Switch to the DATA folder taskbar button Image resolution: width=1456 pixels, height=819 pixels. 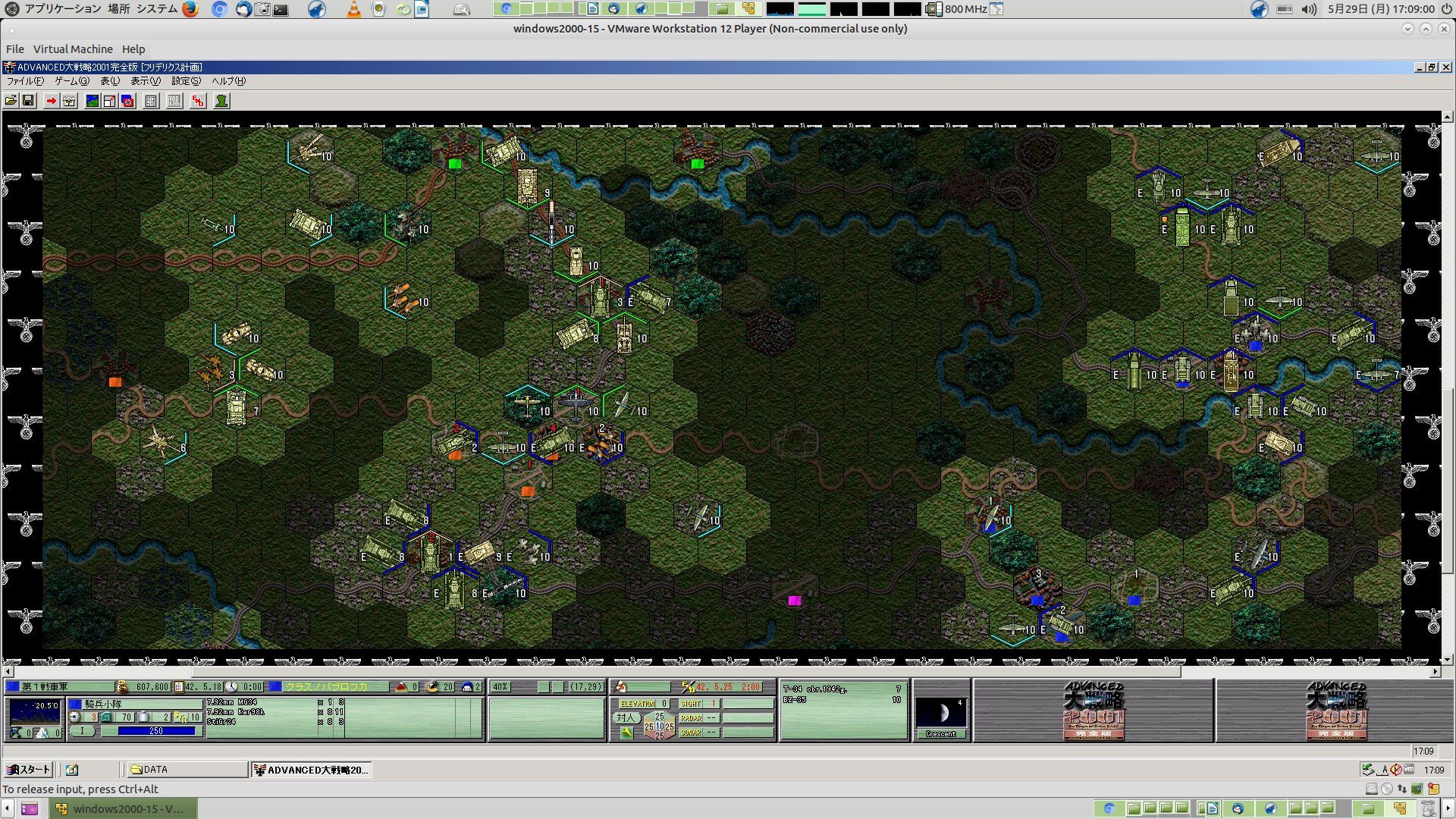[x=187, y=770]
